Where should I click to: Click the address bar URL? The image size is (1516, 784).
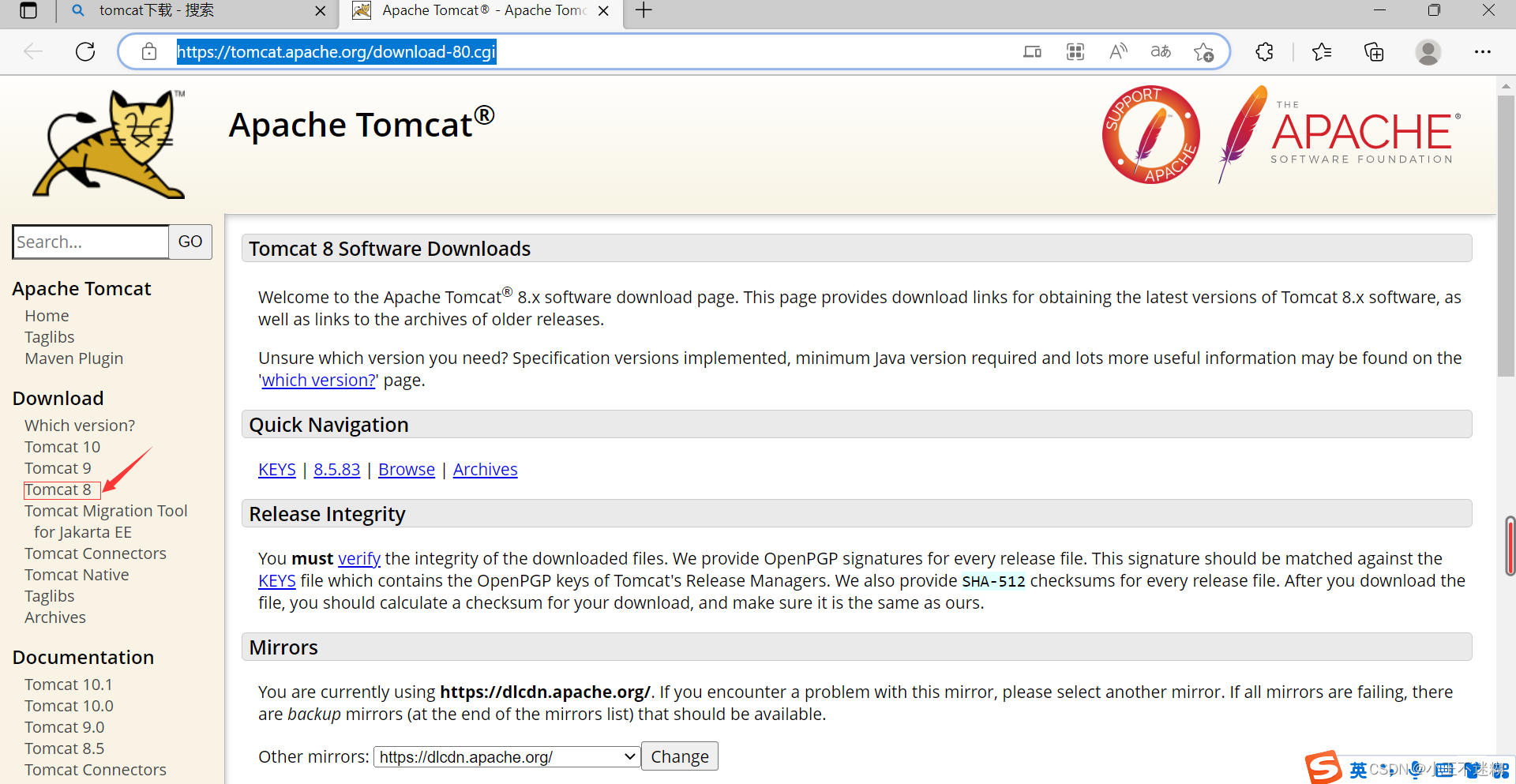[336, 52]
